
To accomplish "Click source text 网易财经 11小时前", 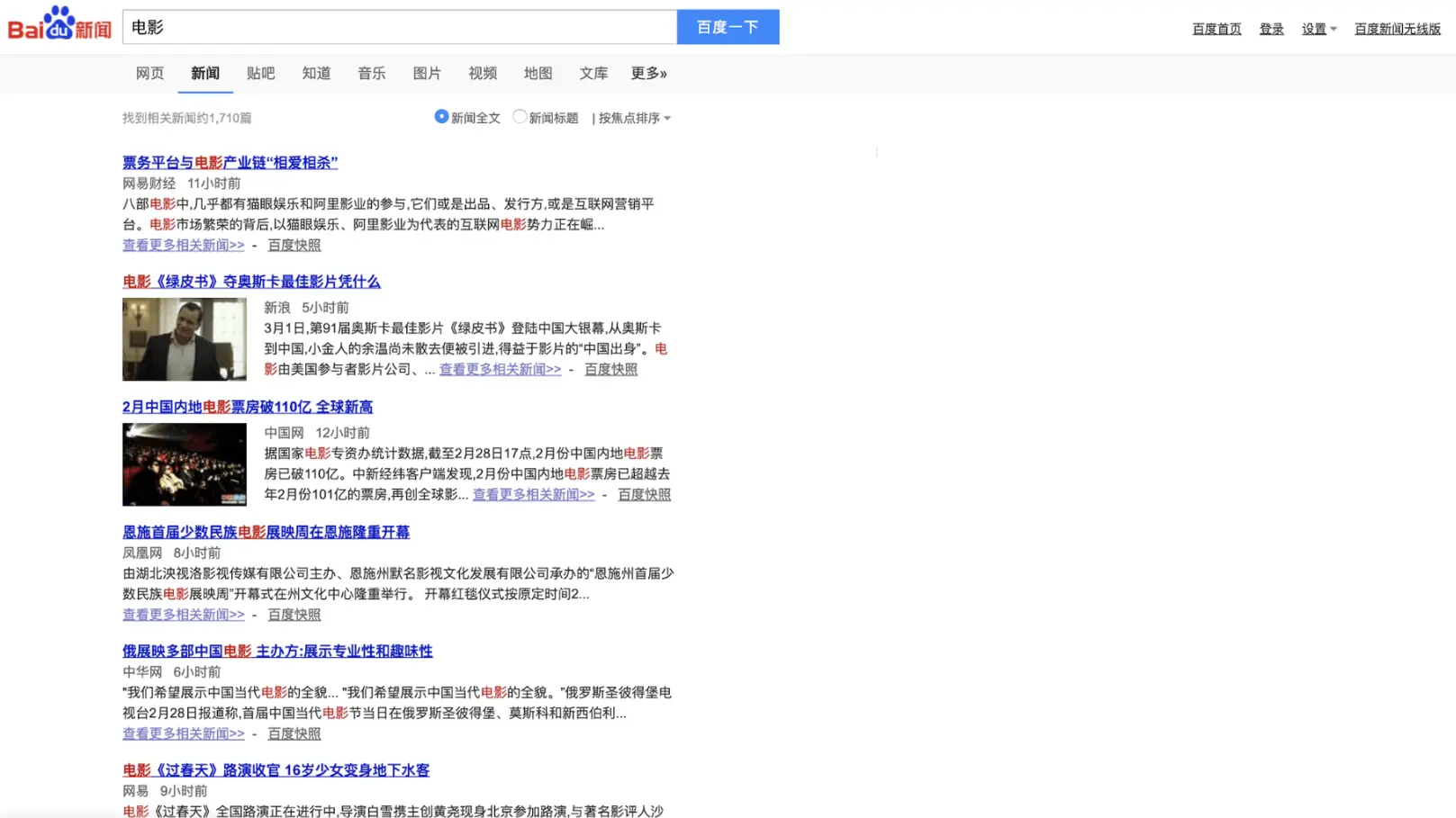I will pyautogui.click(x=182, y=184).
